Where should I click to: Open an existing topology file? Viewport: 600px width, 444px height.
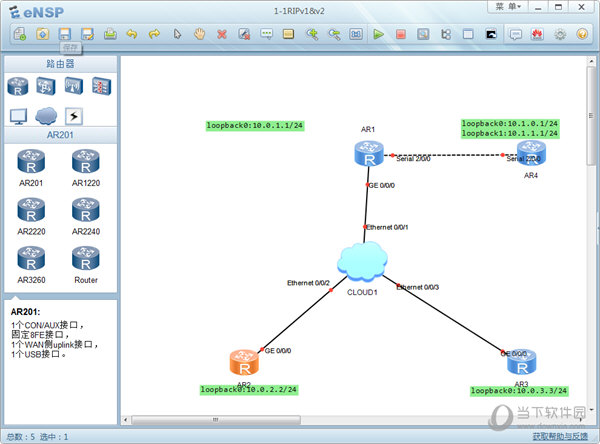(x=42, y=34)
